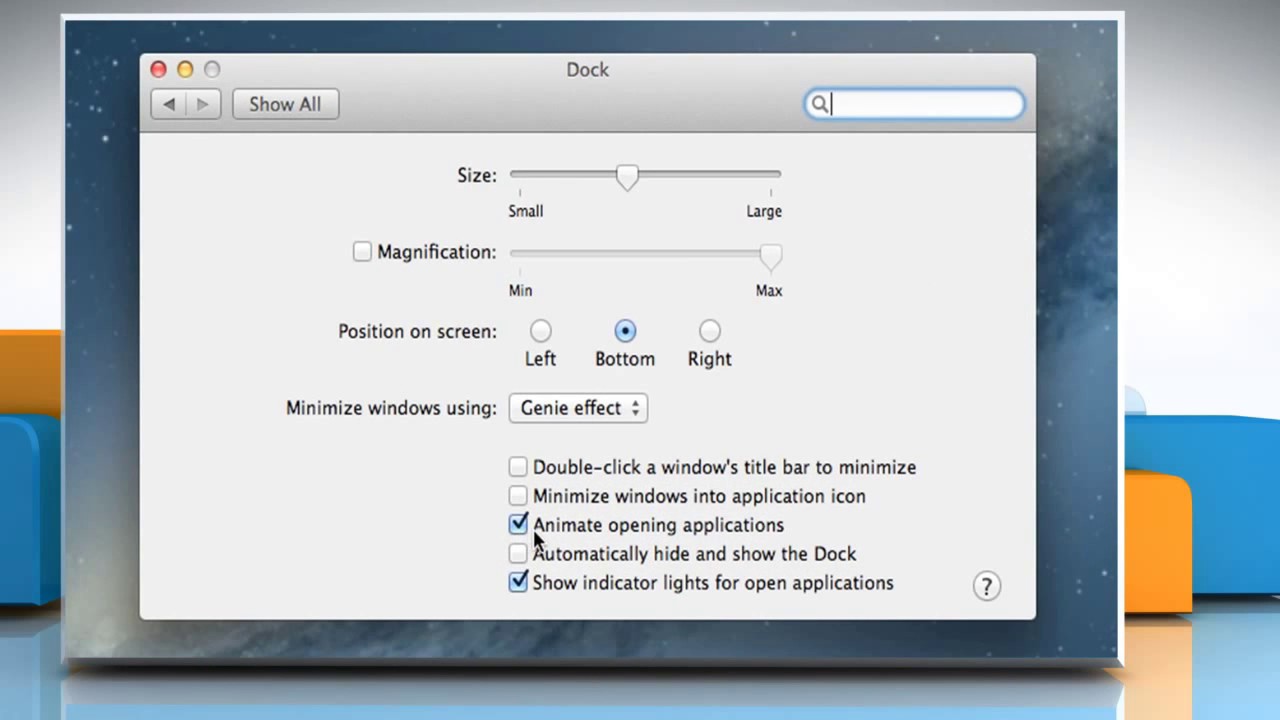
Task: Click the Magnification slider handle at Max
Action: coord(770,257)
